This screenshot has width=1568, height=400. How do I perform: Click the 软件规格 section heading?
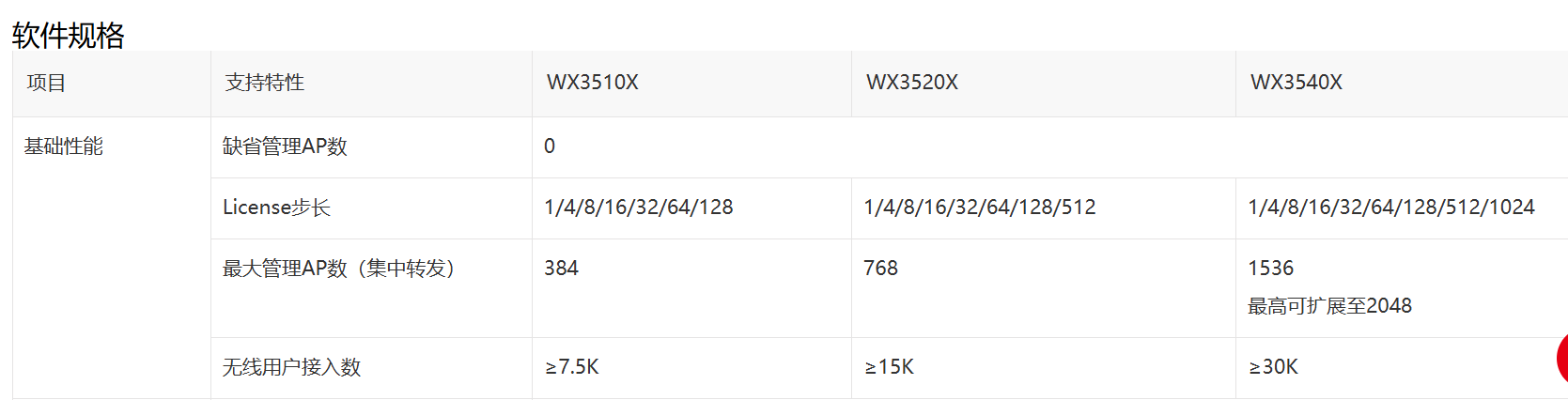click(69, 36)
